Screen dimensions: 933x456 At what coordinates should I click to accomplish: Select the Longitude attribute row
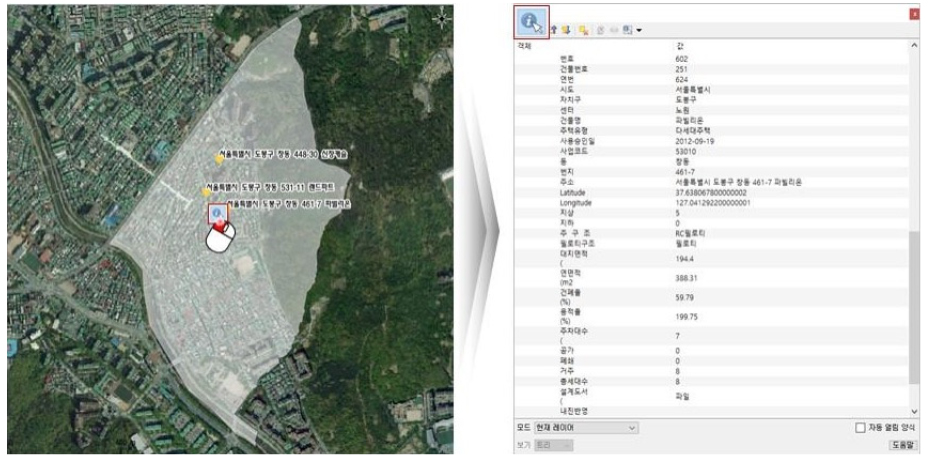[x=711, y=203]
